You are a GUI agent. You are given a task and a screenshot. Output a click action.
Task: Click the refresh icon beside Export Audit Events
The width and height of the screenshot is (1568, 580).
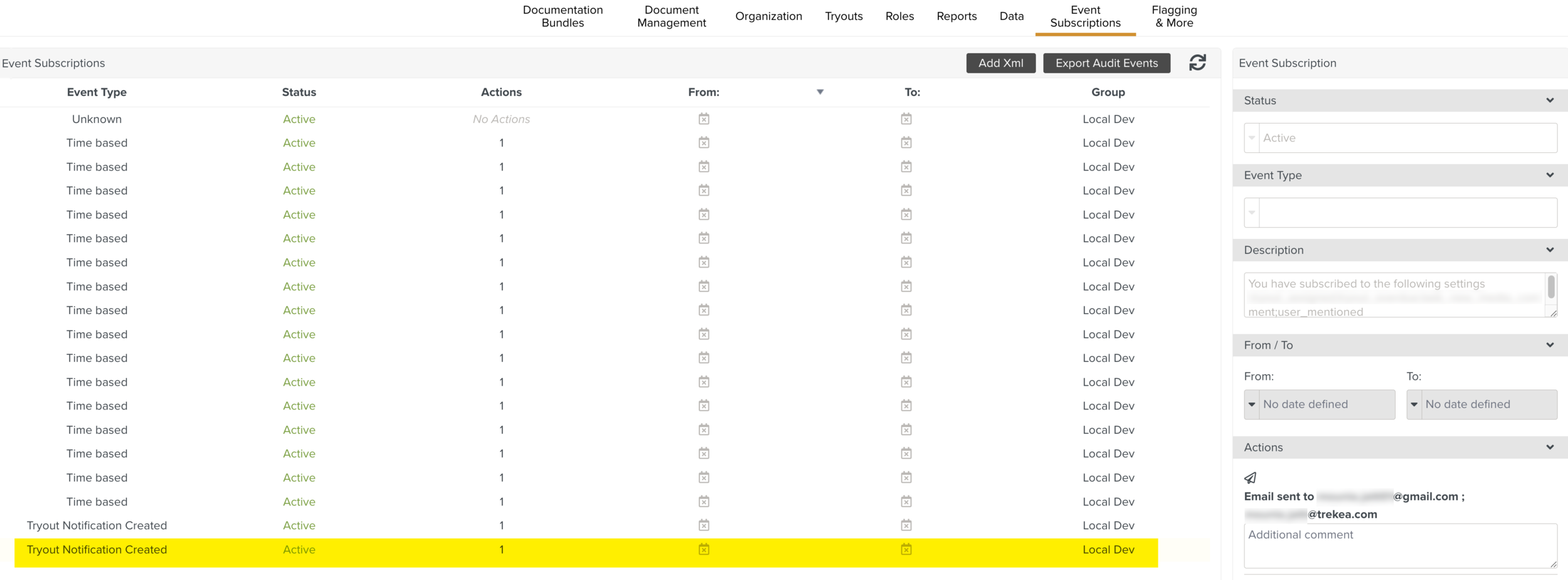click(x=1197, y=63)
